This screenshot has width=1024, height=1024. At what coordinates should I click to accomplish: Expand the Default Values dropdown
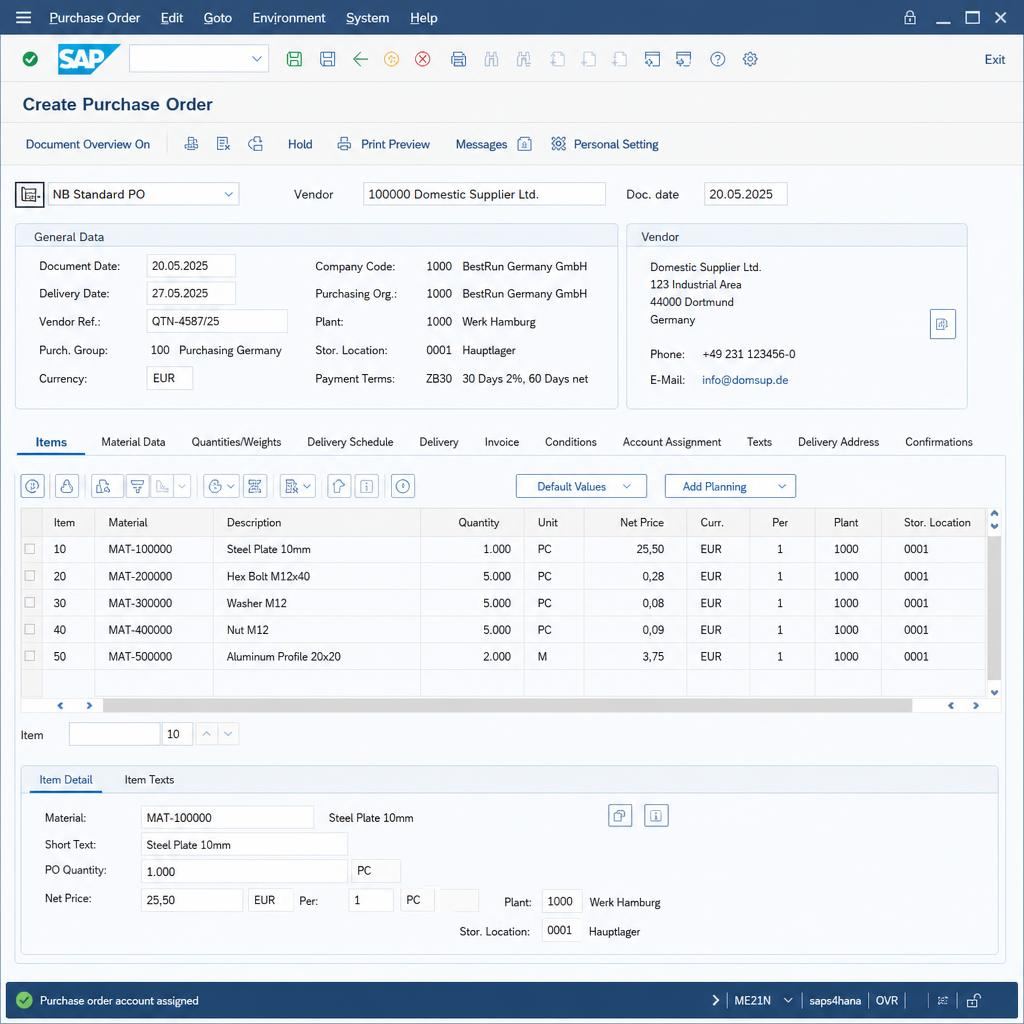[581, 486]
